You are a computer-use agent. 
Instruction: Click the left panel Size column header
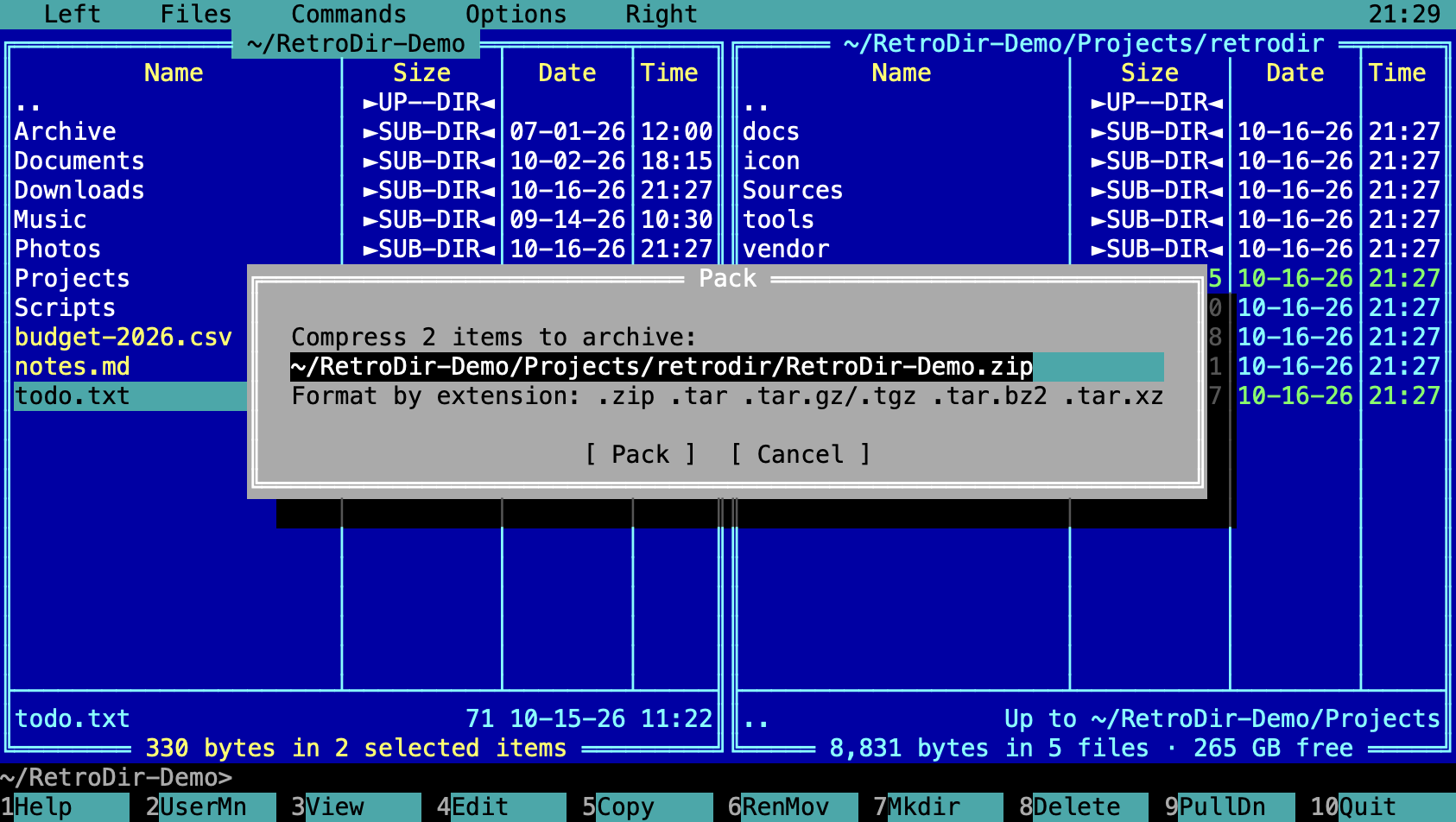pyautogui.click(x=421, y=73)
